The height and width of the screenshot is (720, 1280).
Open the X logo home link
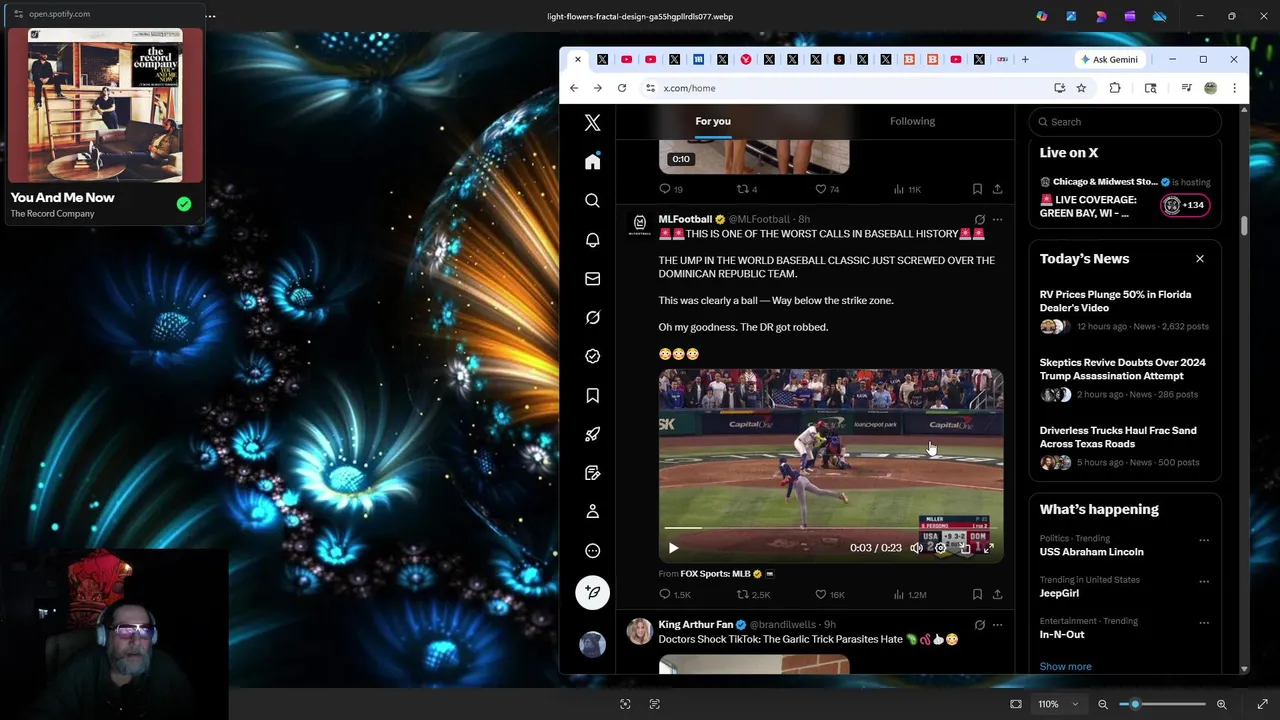(592, 123)
